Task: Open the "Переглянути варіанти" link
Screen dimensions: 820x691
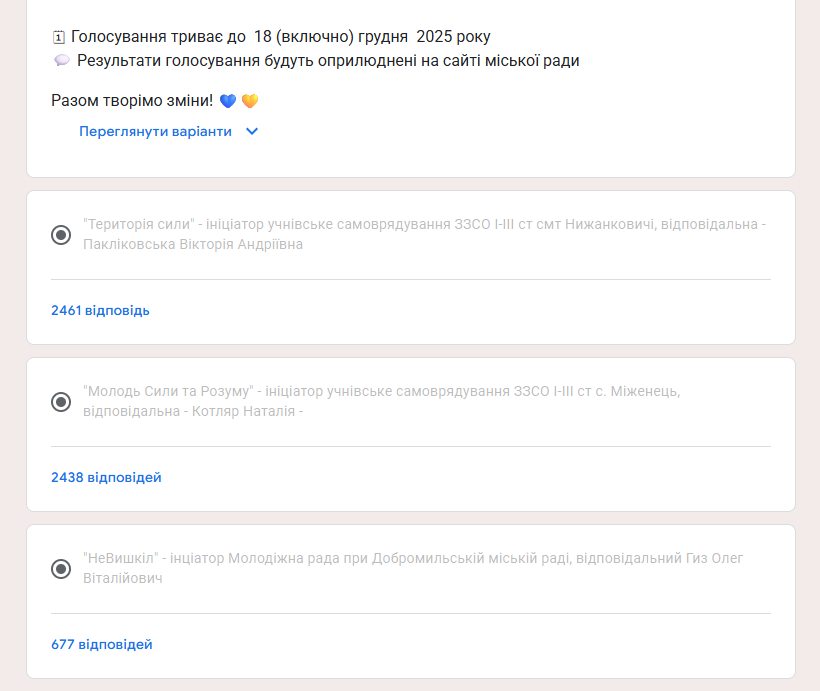Action: click(155, 131)
